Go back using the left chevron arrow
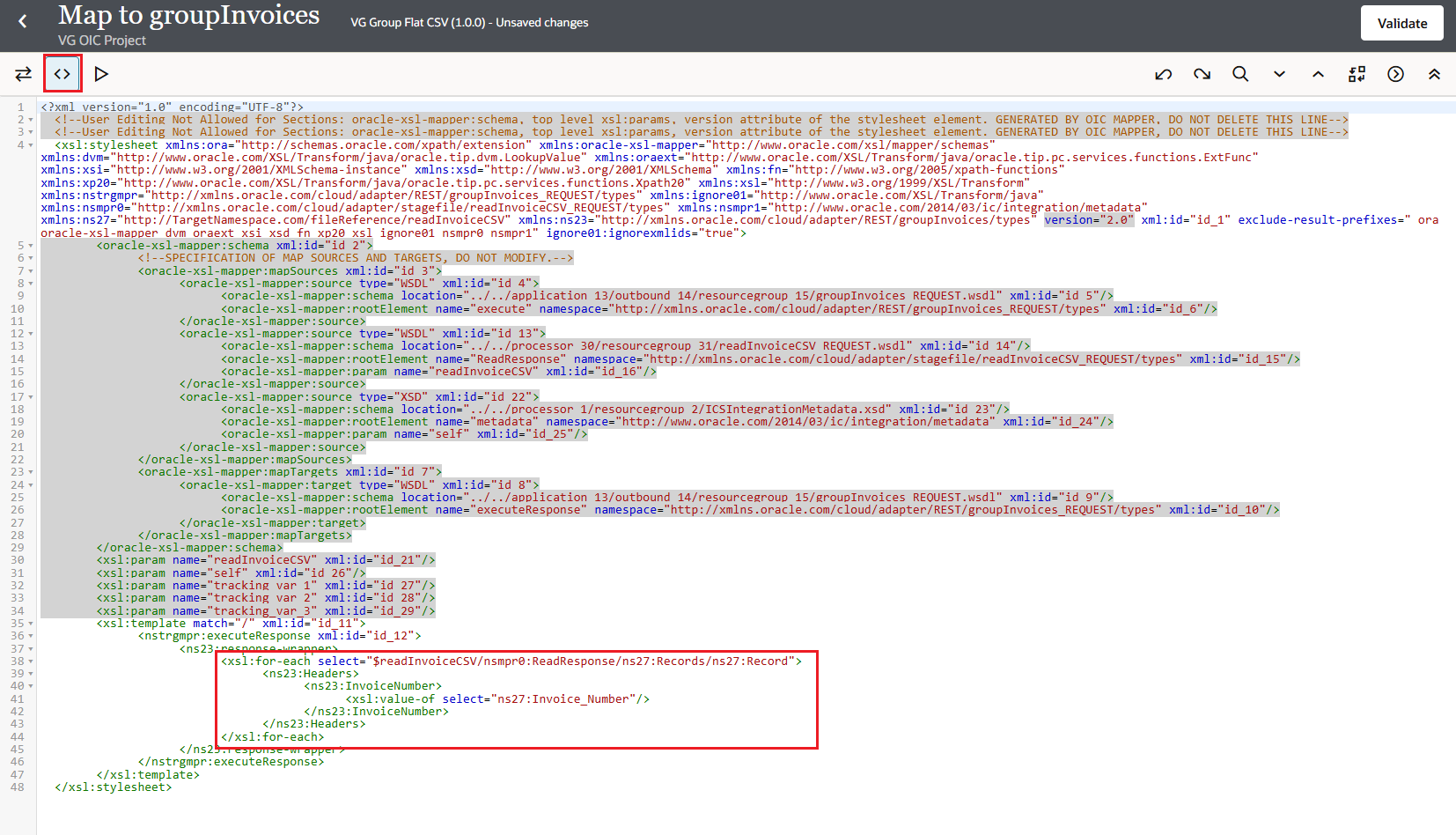The height and width of the screenshot is (835, 1456). (x=23, y=21)
